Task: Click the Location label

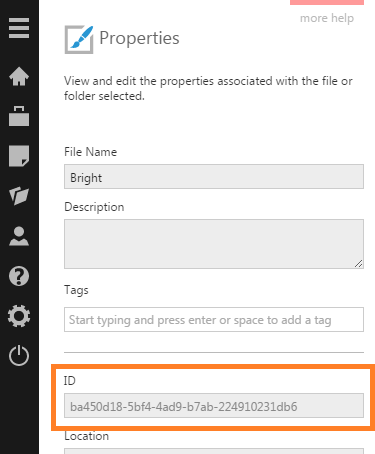Action: (86, 436)
